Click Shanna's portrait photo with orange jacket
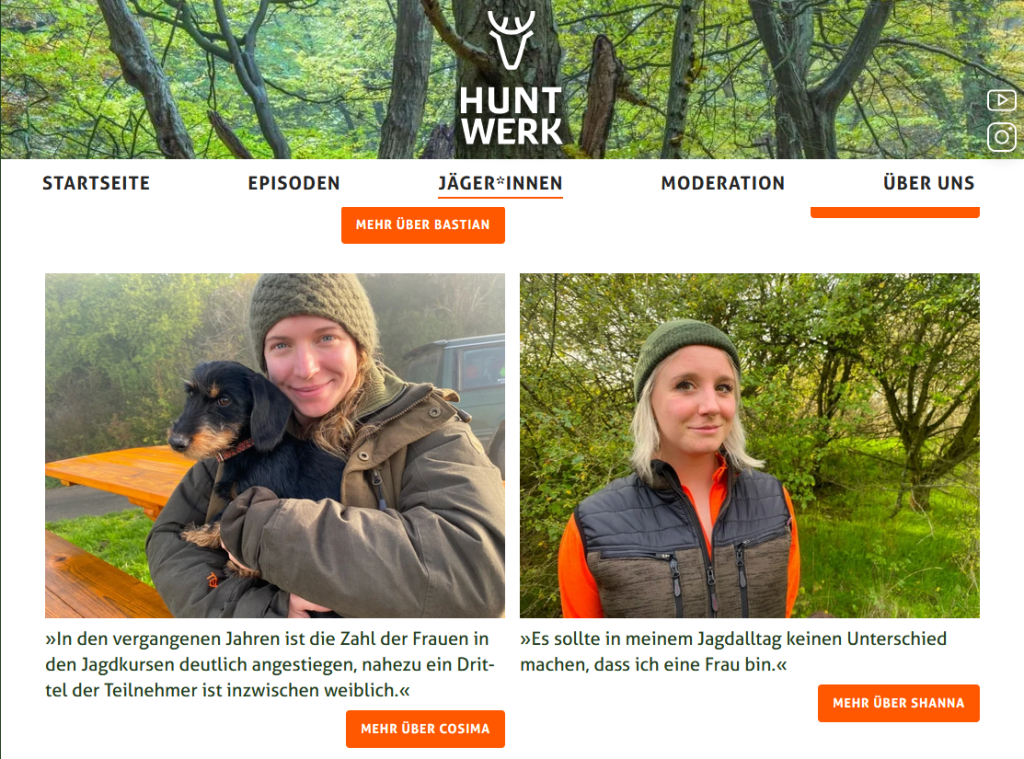 tap(750, 445)
